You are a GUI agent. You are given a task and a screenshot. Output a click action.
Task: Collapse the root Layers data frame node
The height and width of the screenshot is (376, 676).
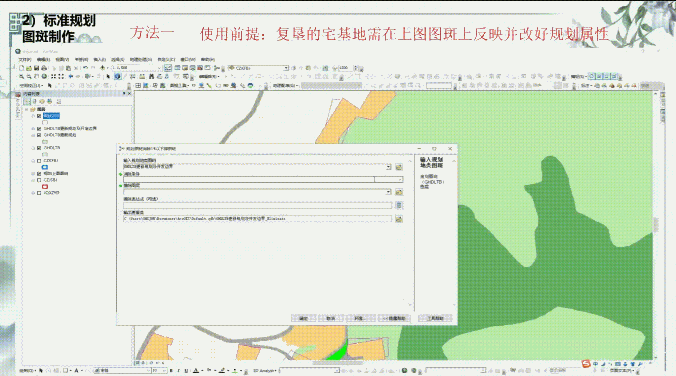27,110
